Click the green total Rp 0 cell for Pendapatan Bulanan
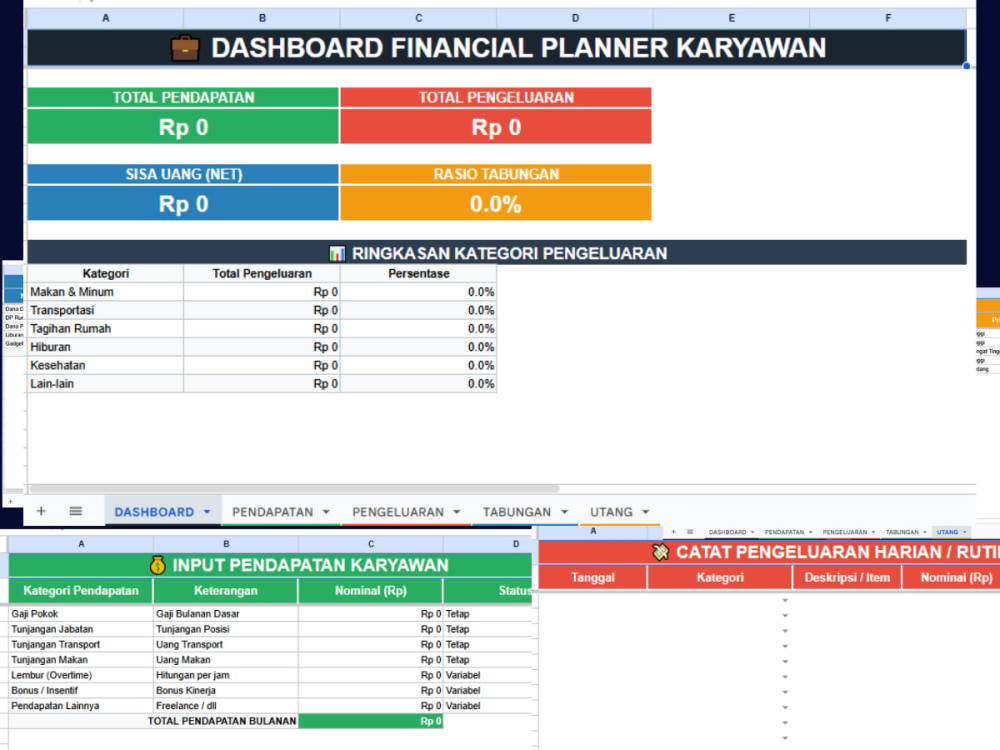 point(371,721)
